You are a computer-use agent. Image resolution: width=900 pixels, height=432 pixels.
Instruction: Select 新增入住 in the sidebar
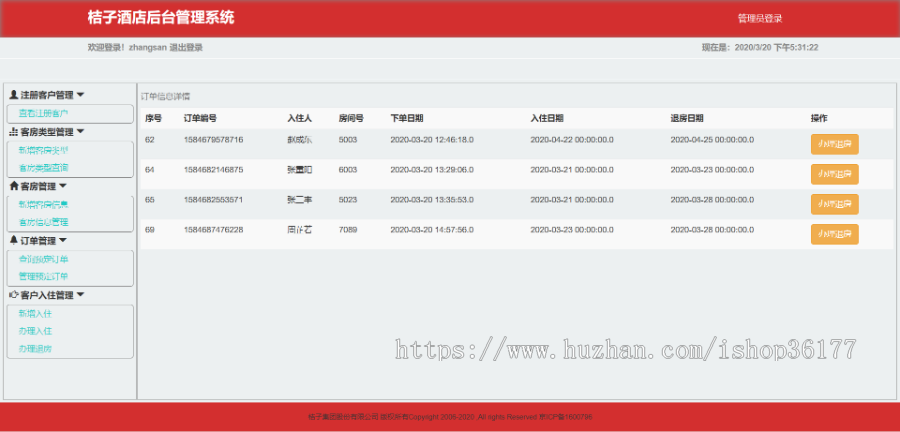pyautogui.click(x=35, y=313)
